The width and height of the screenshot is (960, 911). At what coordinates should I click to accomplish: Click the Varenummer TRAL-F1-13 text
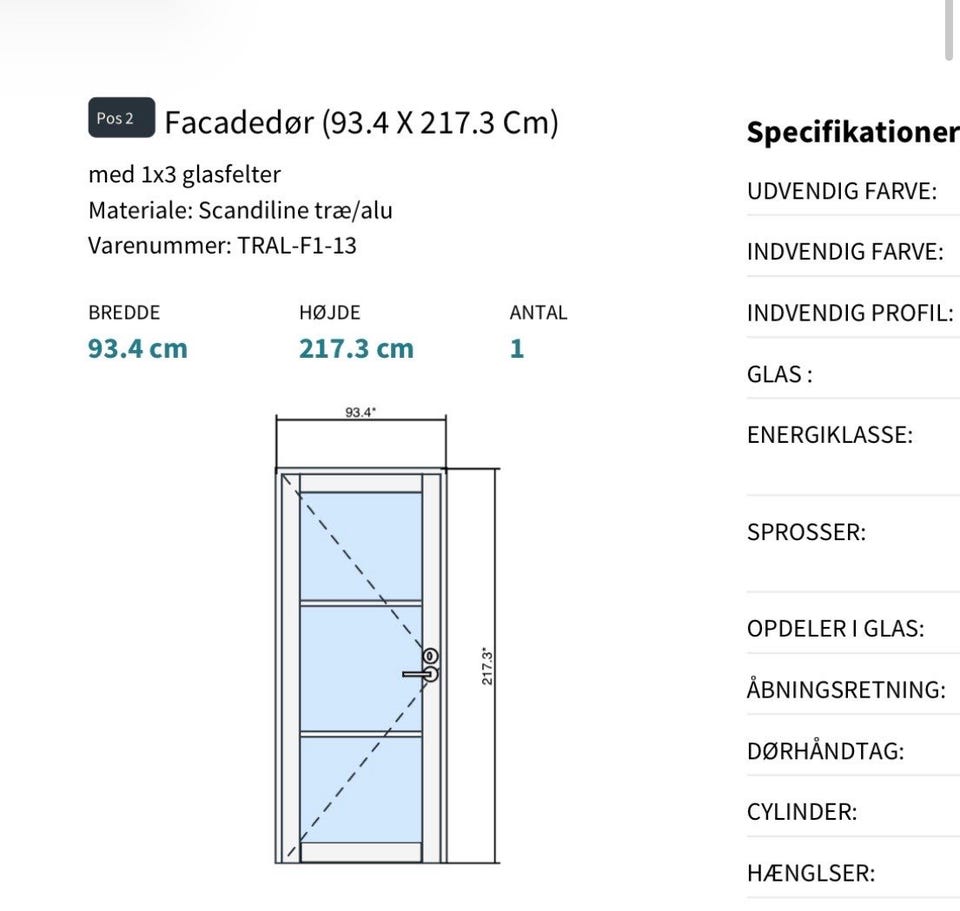click(222, 245)
